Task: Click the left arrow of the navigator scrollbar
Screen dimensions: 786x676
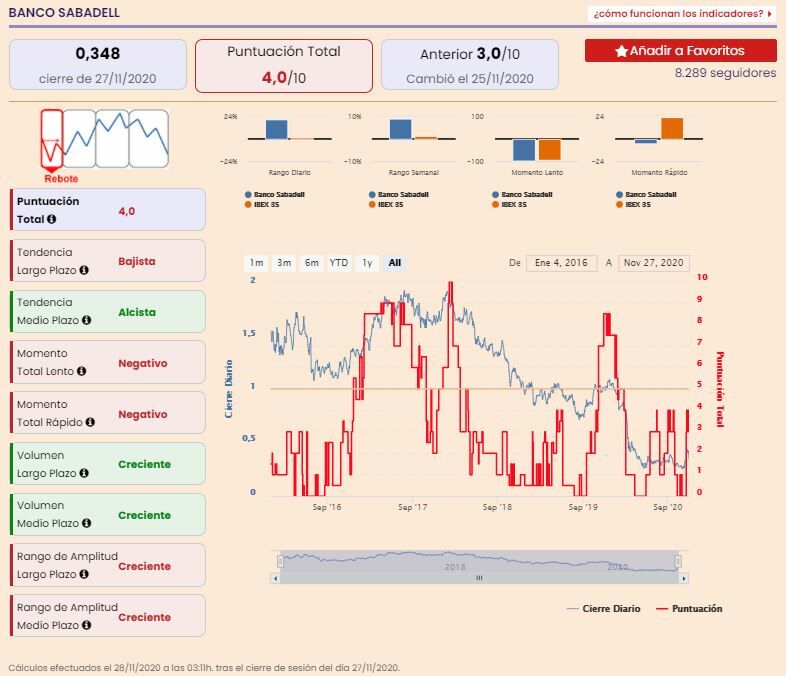Action: 275,578
